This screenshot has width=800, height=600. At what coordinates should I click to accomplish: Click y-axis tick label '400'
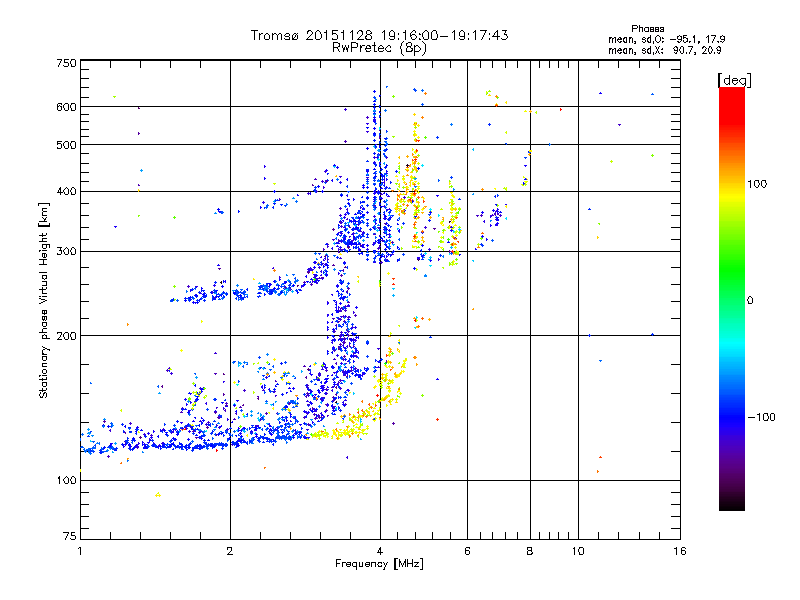click(66, 192)
